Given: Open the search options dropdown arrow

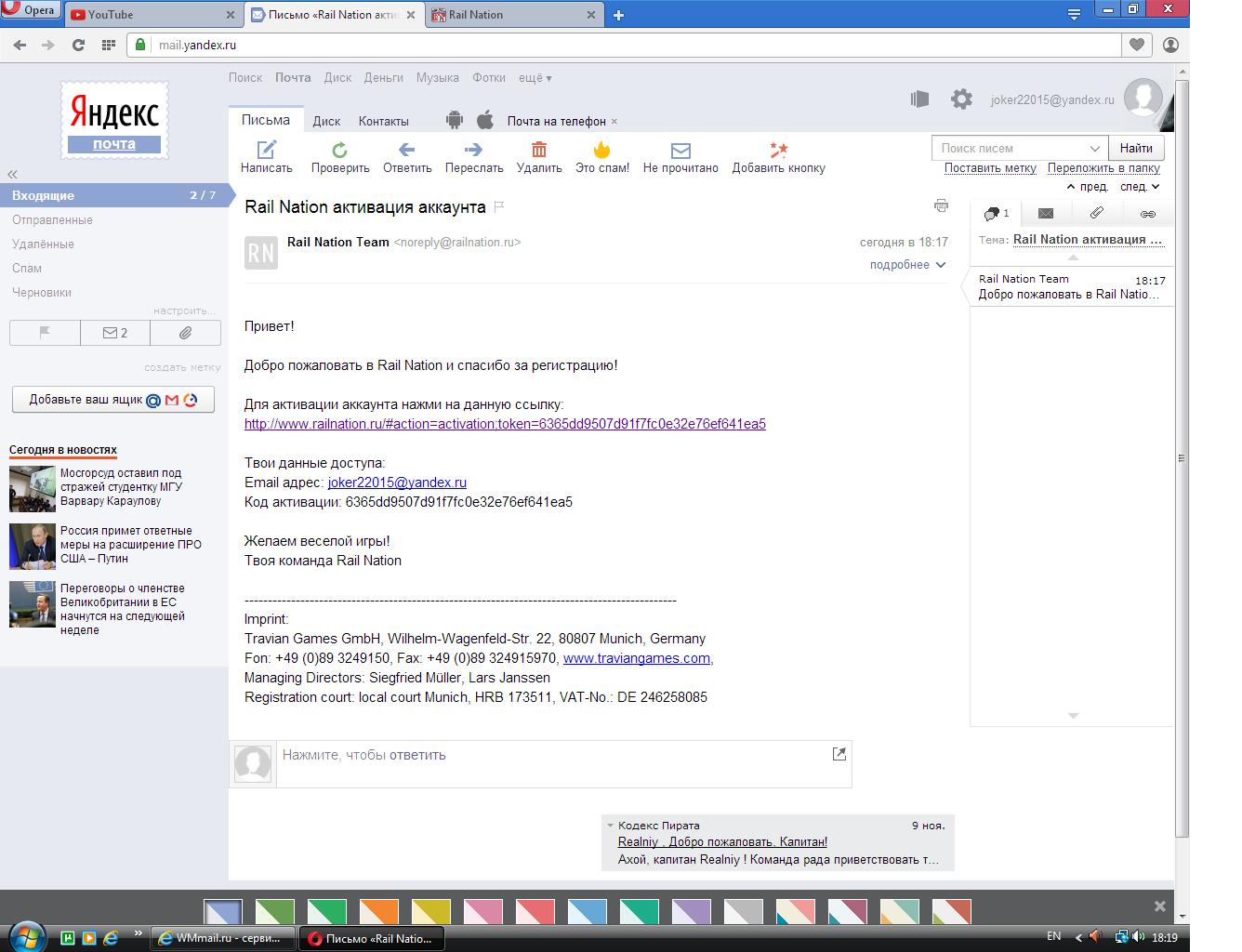Looking at the screenshot, I should 1095,148.
